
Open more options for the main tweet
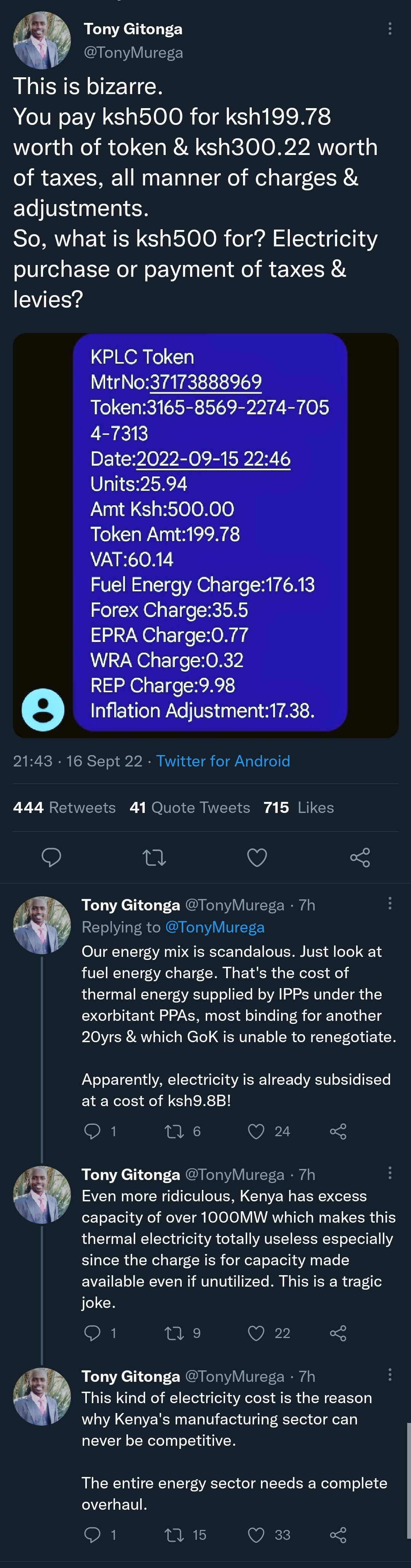390,29
